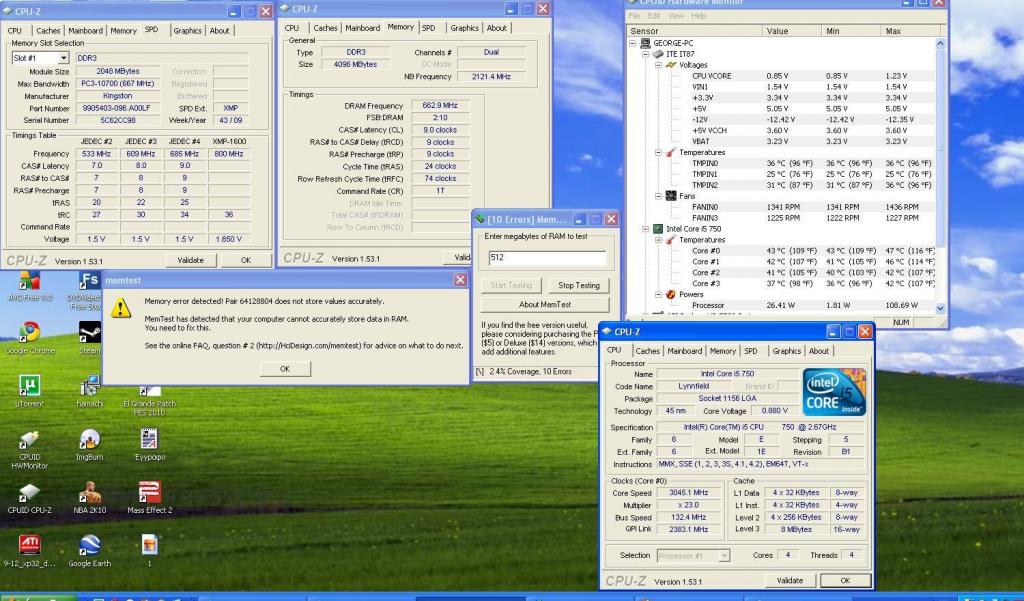Switch to Memory tab in bottom CPU-Z window

pos(722,351)
